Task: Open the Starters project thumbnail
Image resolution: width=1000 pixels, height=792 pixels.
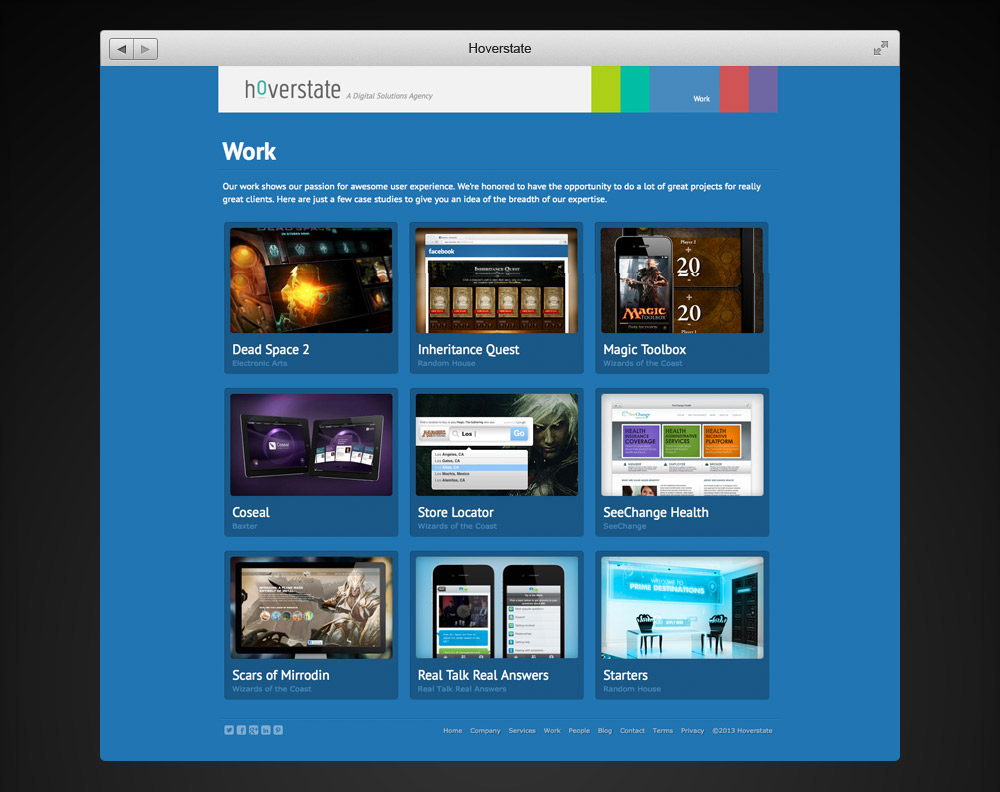Action: pos(682,608)
